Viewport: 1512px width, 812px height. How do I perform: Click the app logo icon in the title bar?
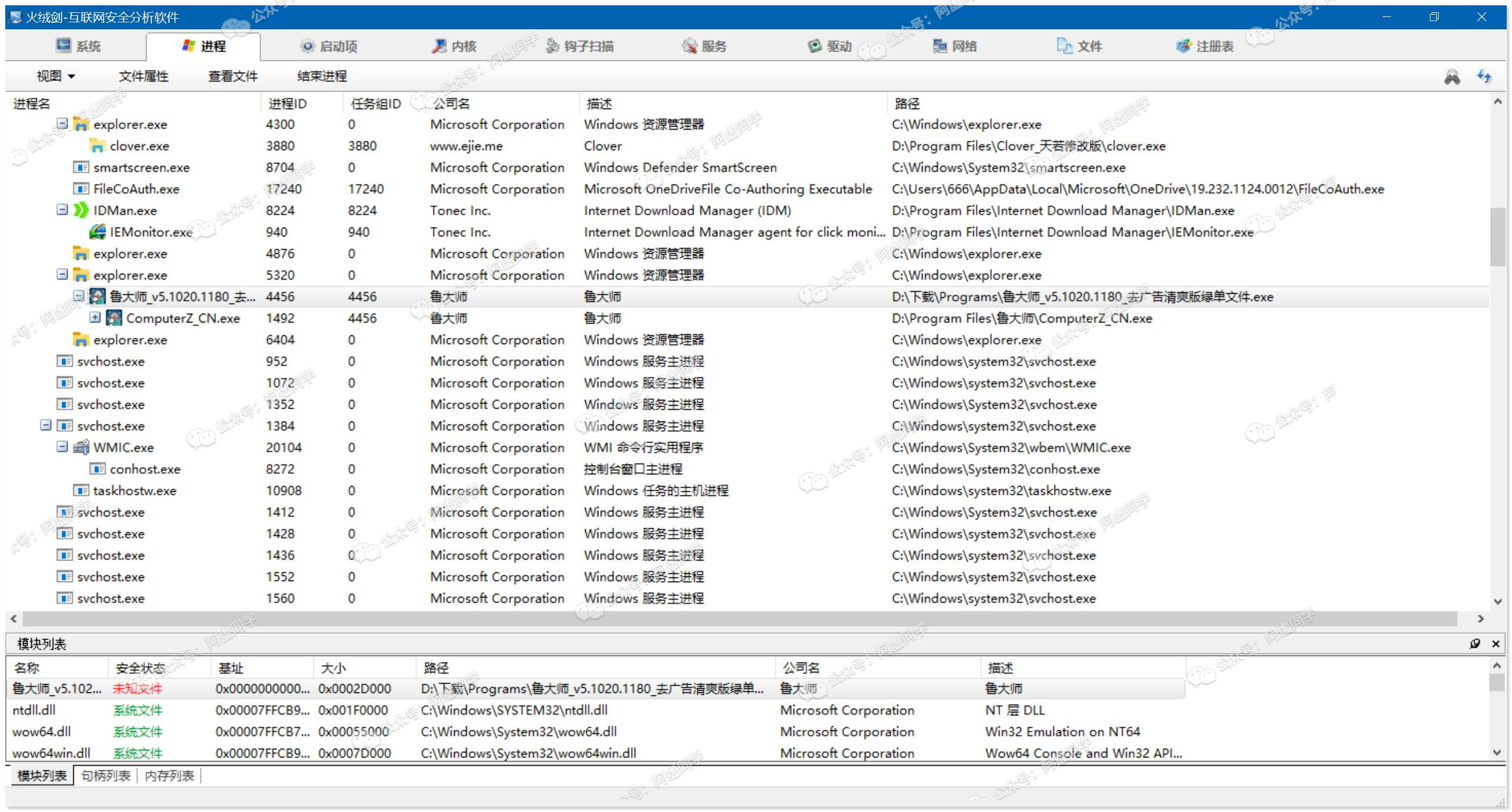(x=16, y=17)
